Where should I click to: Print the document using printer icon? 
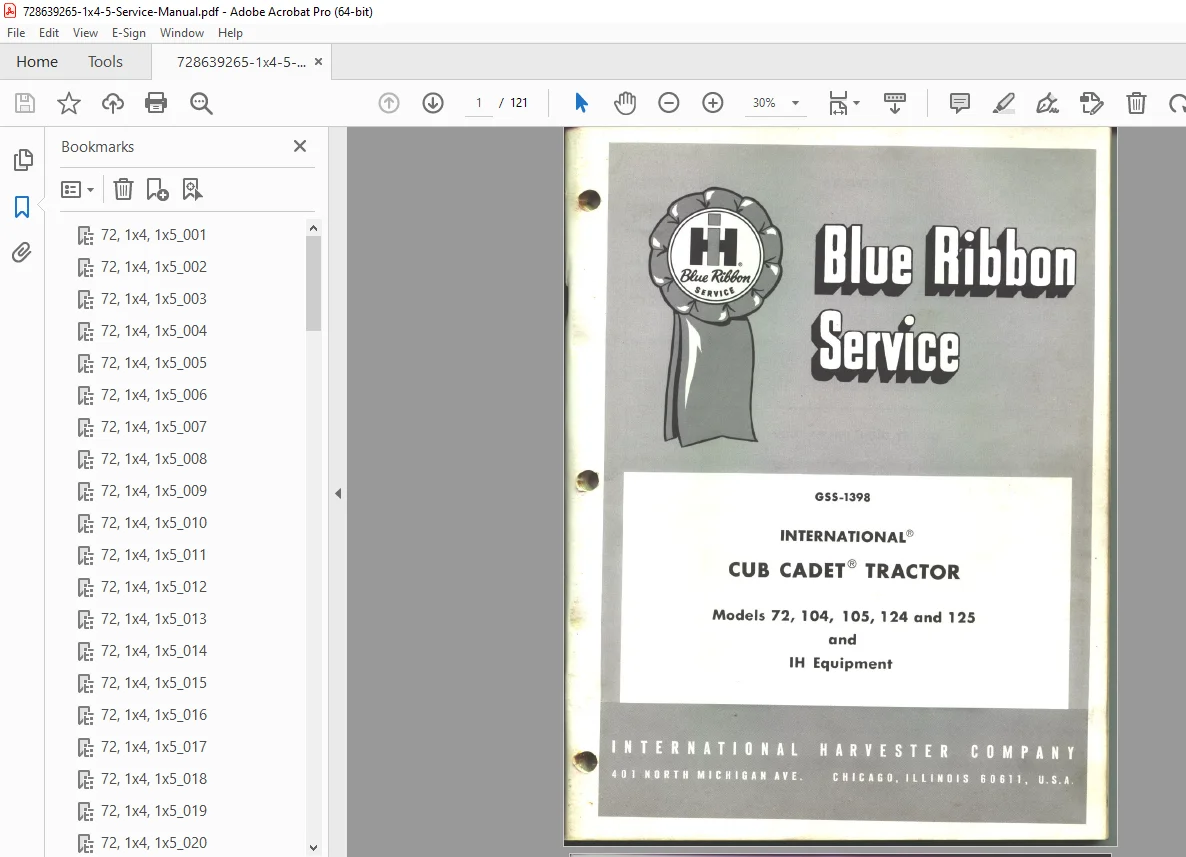(156, 103)
